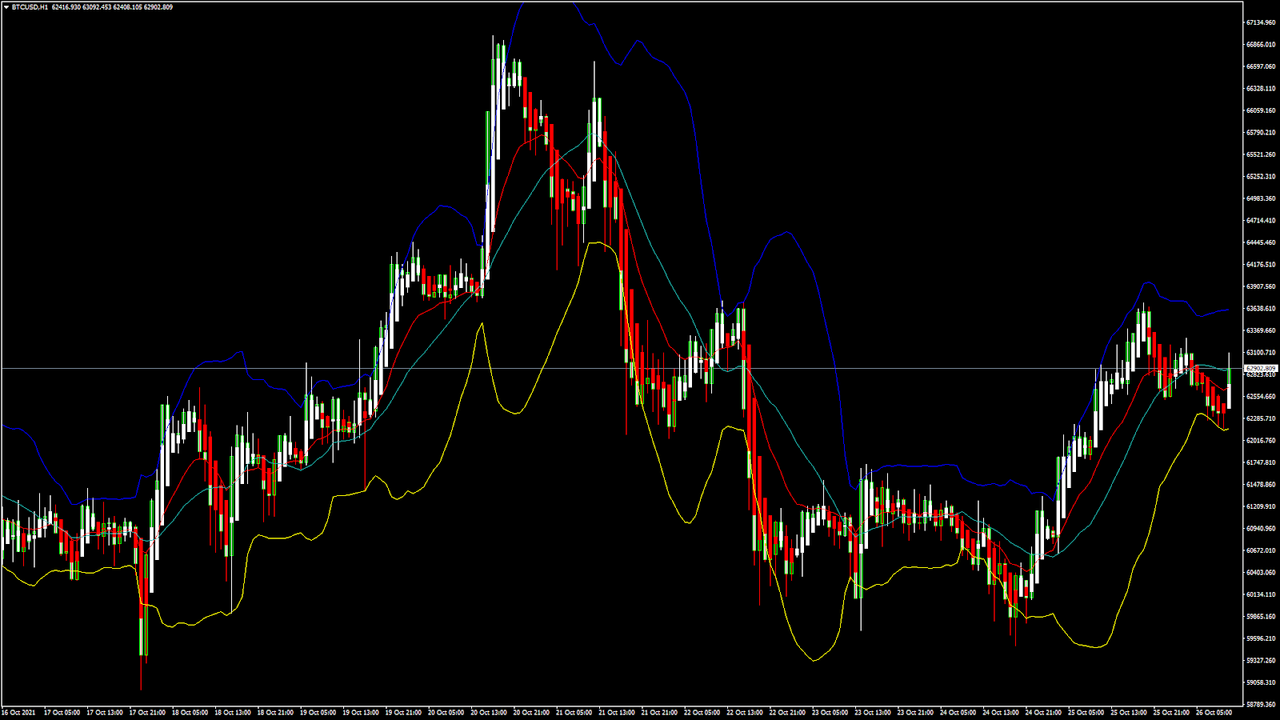Click the 59058.310 price axis label
The width and height of the screenshot is (1280, 720).
click(1261, 682)
